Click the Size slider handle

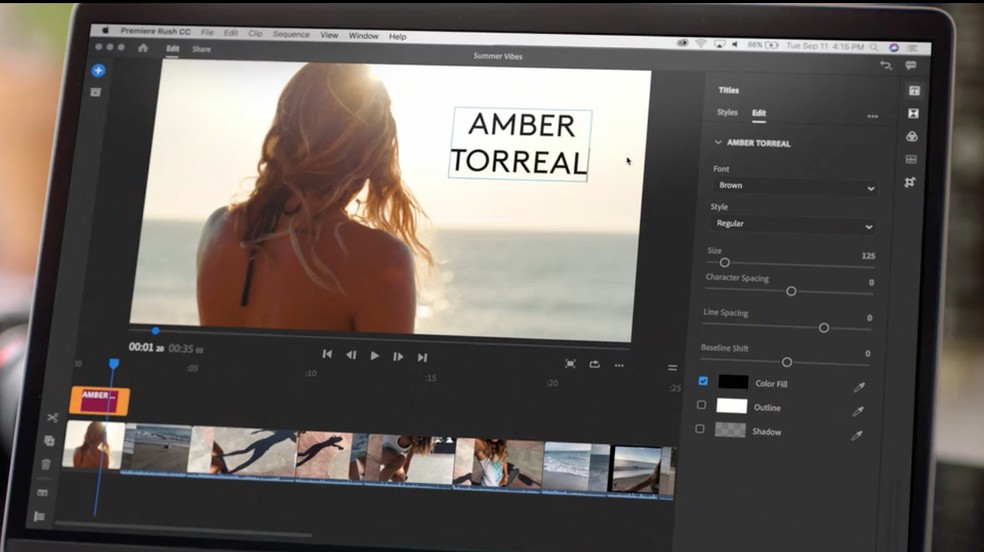pyautogui.click(x=724, y=262)
